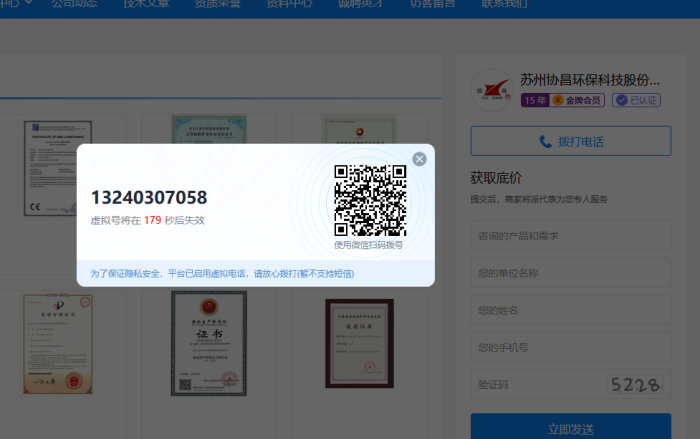Click the 5228 captcha image to refresh
Viewport: 700px width, 439px height.
(x=635, y=385)
